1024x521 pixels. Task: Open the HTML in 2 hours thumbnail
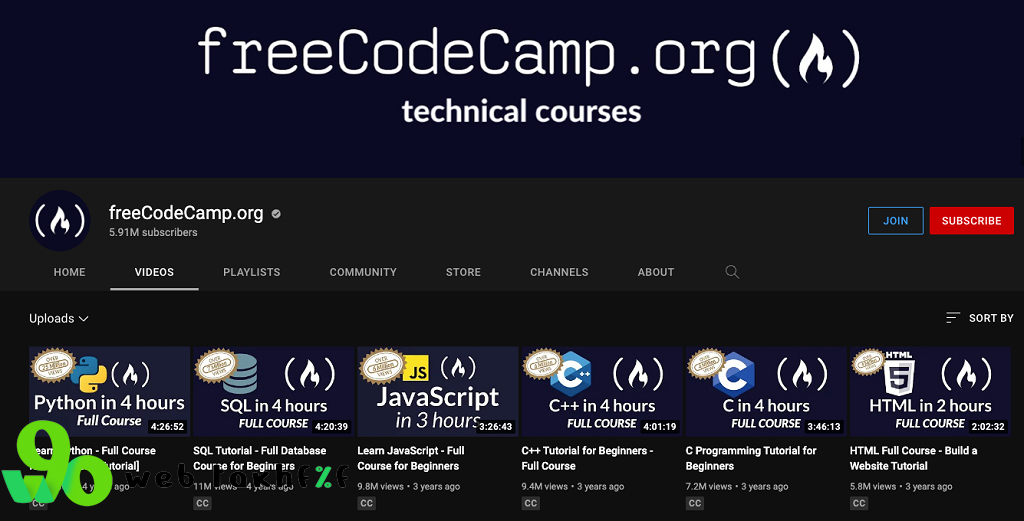[930, 391]
